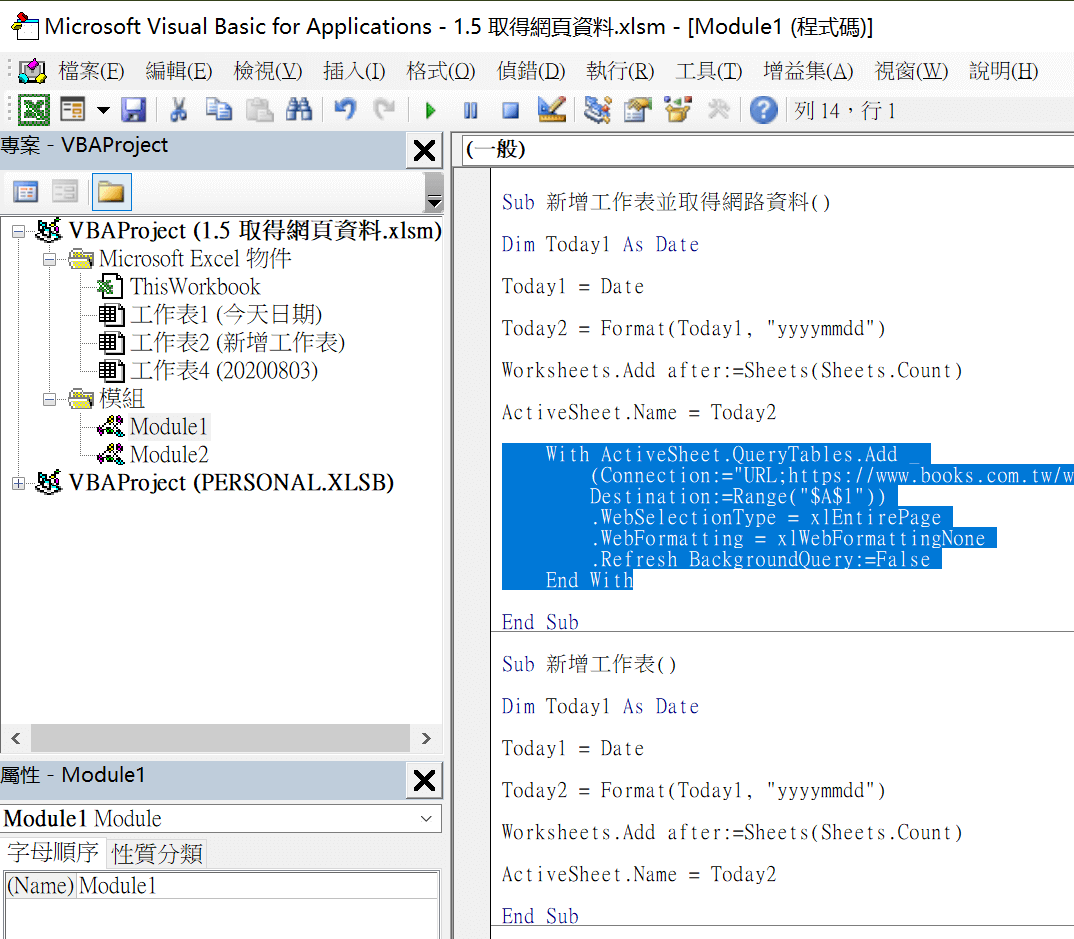Screen dimensions: 1074x939
Task: Select 工作表2 (新增工作表) in tree
Action: tap(238, 342)
